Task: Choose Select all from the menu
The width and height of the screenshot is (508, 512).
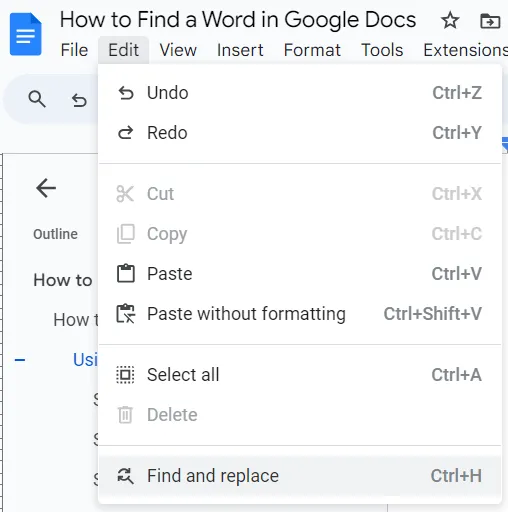Action: [300, 375]
